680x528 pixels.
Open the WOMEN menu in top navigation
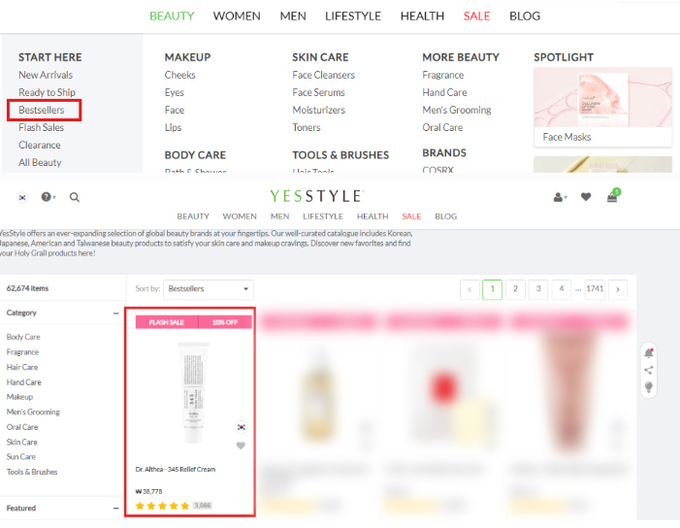coord(237,16)
